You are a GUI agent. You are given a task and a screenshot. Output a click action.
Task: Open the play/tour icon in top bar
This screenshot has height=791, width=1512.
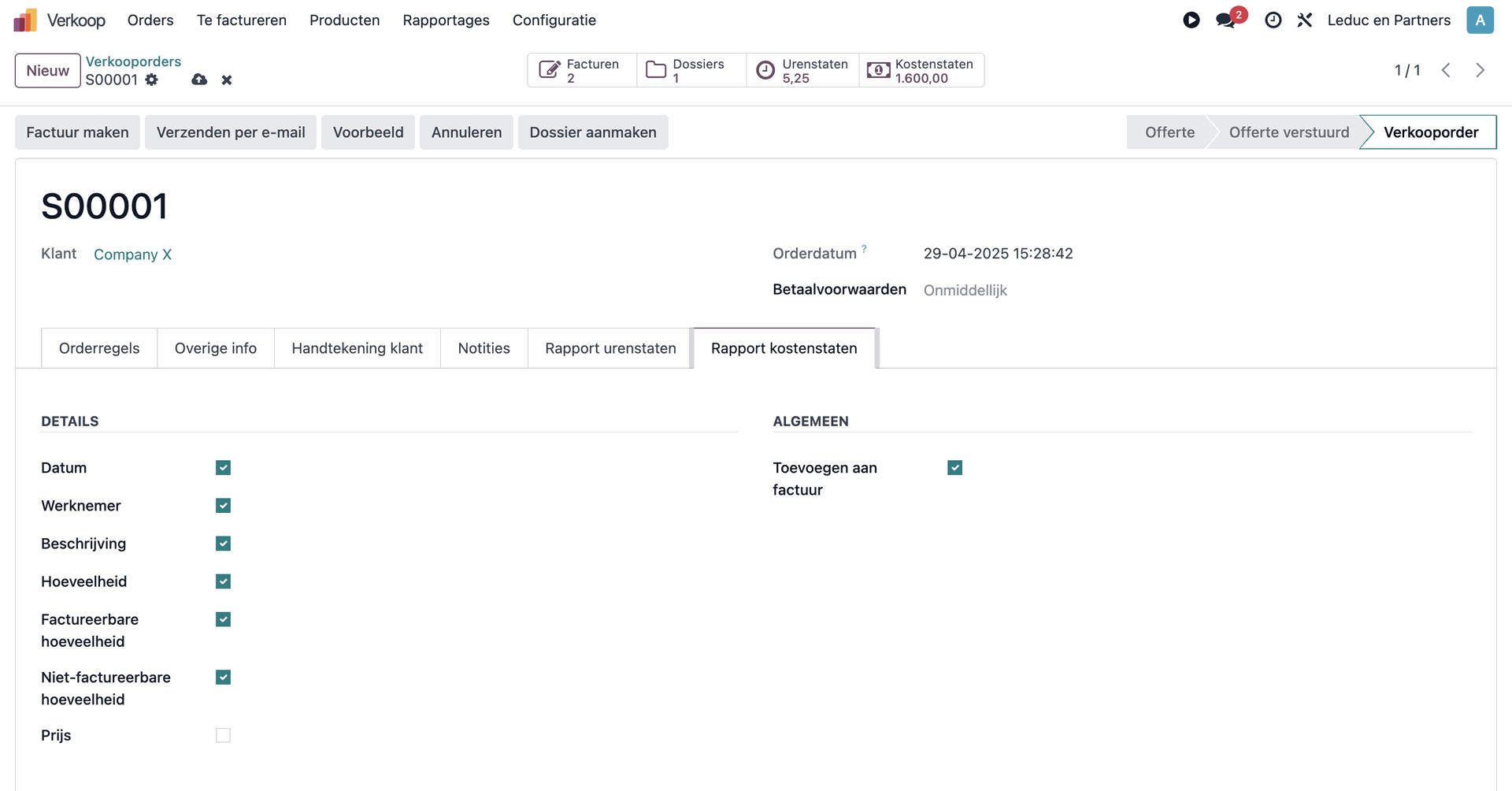tap(1191, 20)
